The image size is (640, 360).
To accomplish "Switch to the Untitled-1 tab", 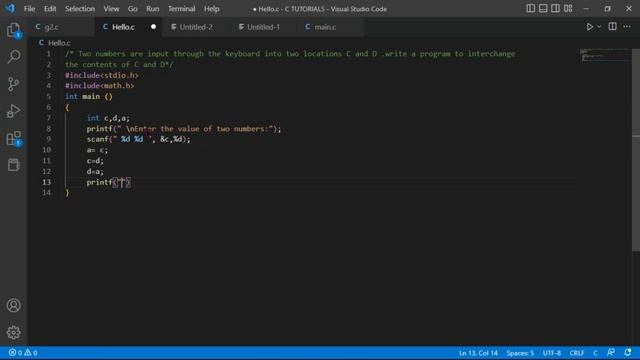I will [x=263, y=27].
